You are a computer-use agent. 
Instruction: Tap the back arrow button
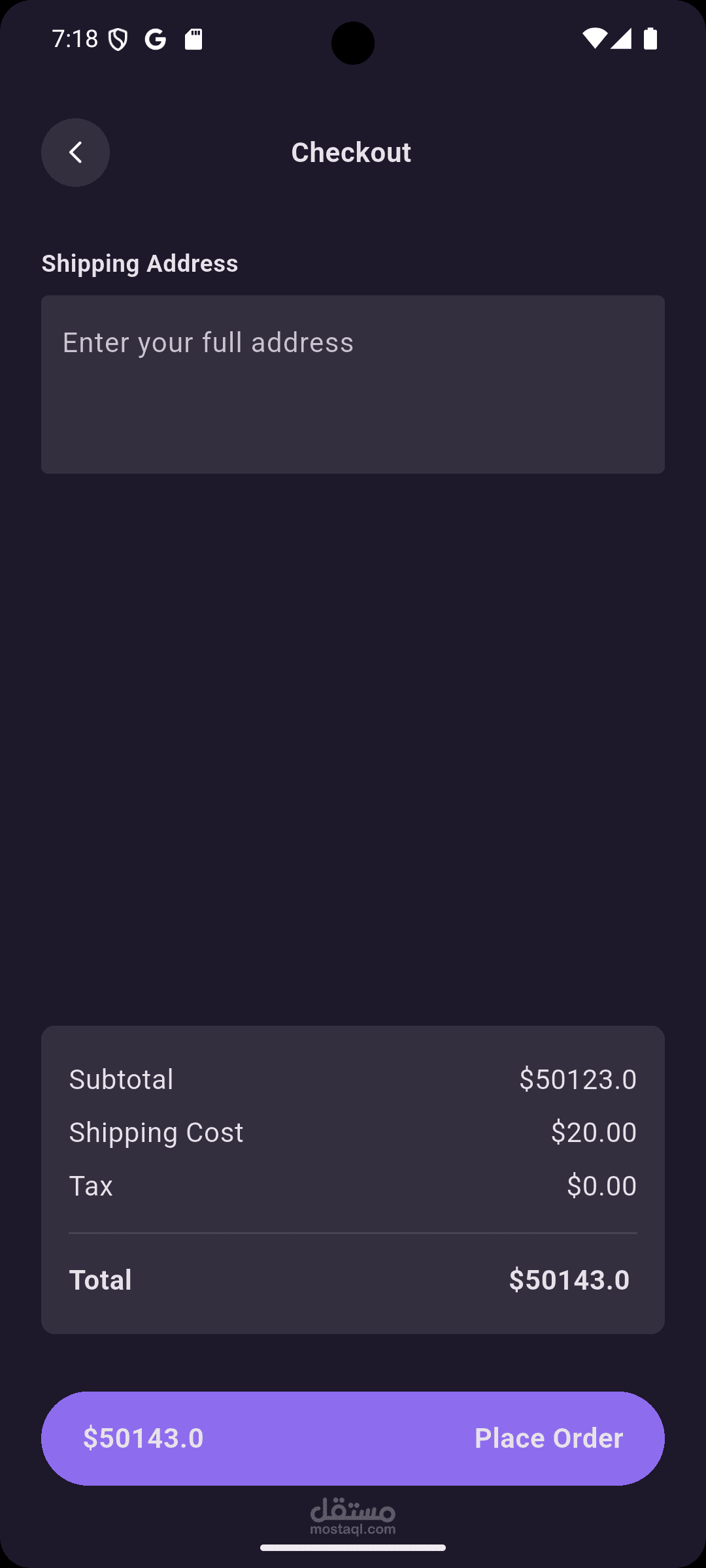point(75,152)
